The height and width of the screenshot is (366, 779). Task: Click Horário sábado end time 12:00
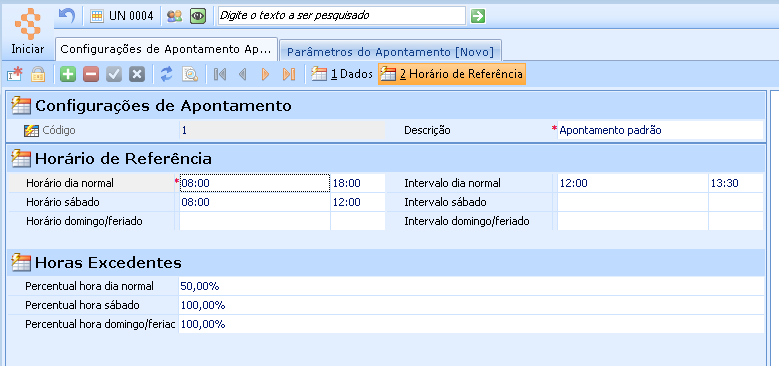click(358, 202)
